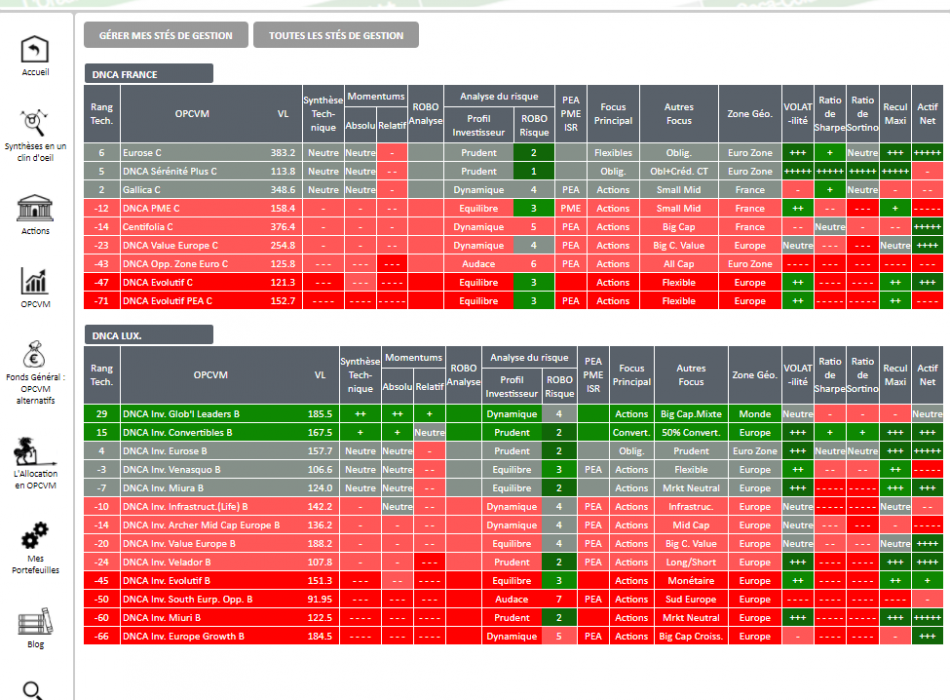Click Big C. Value cell for DNCA Value Europe C
Image resolution: width=950 pixels, height=700 pixels.
pos(679,245)
